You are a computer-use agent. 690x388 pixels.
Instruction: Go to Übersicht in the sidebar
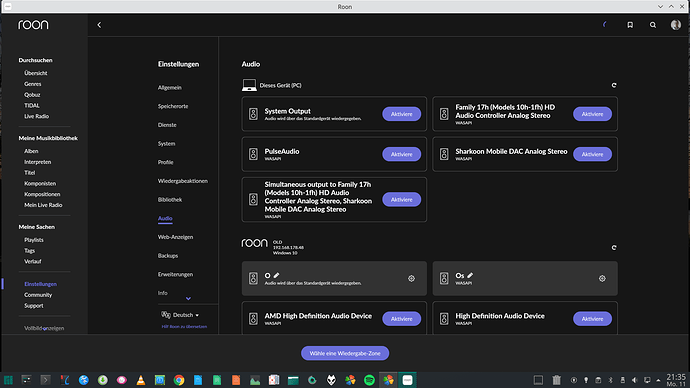[36, 73]
